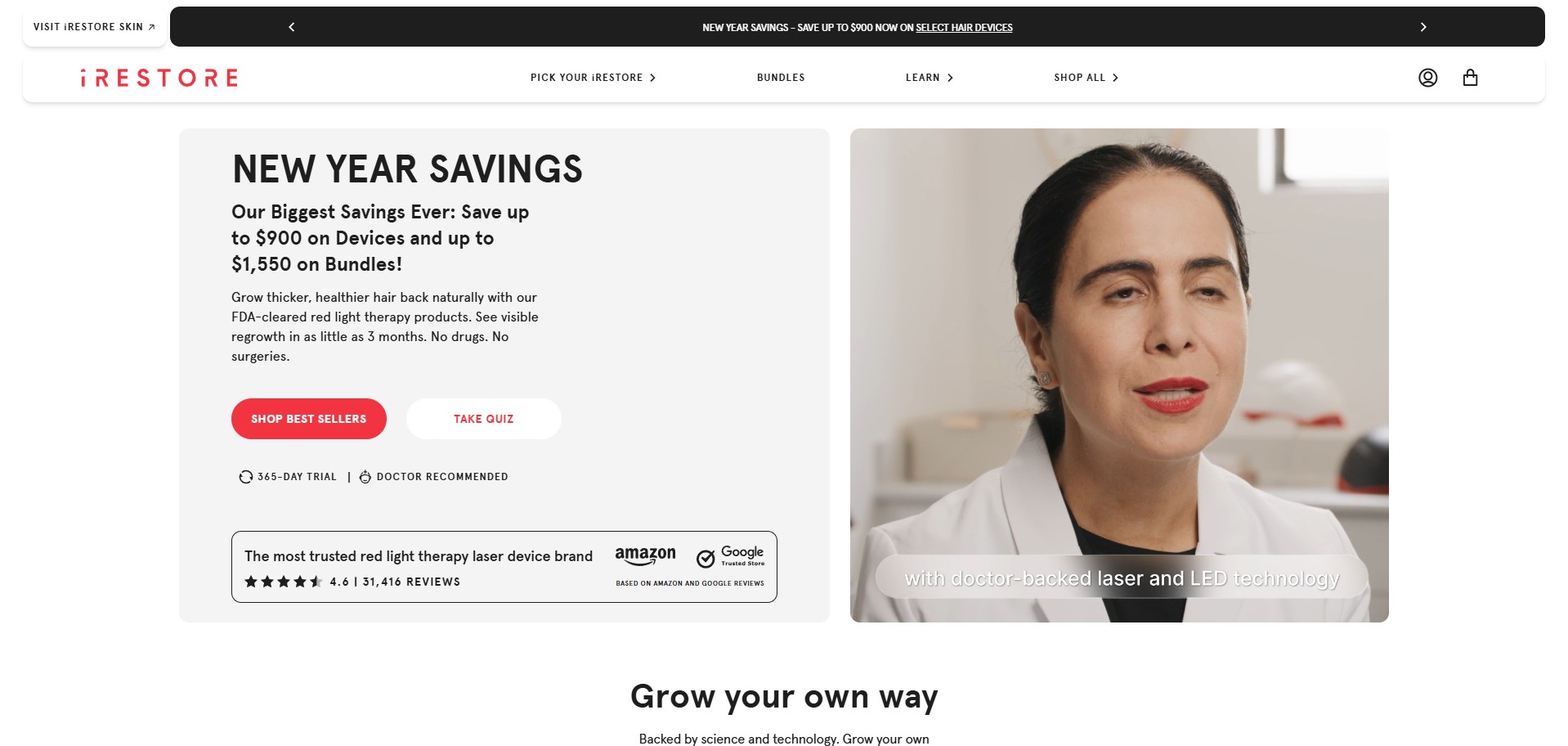Click the iRESTORE logo
The width and height of the screenshot is (1568, 746).
159,78
